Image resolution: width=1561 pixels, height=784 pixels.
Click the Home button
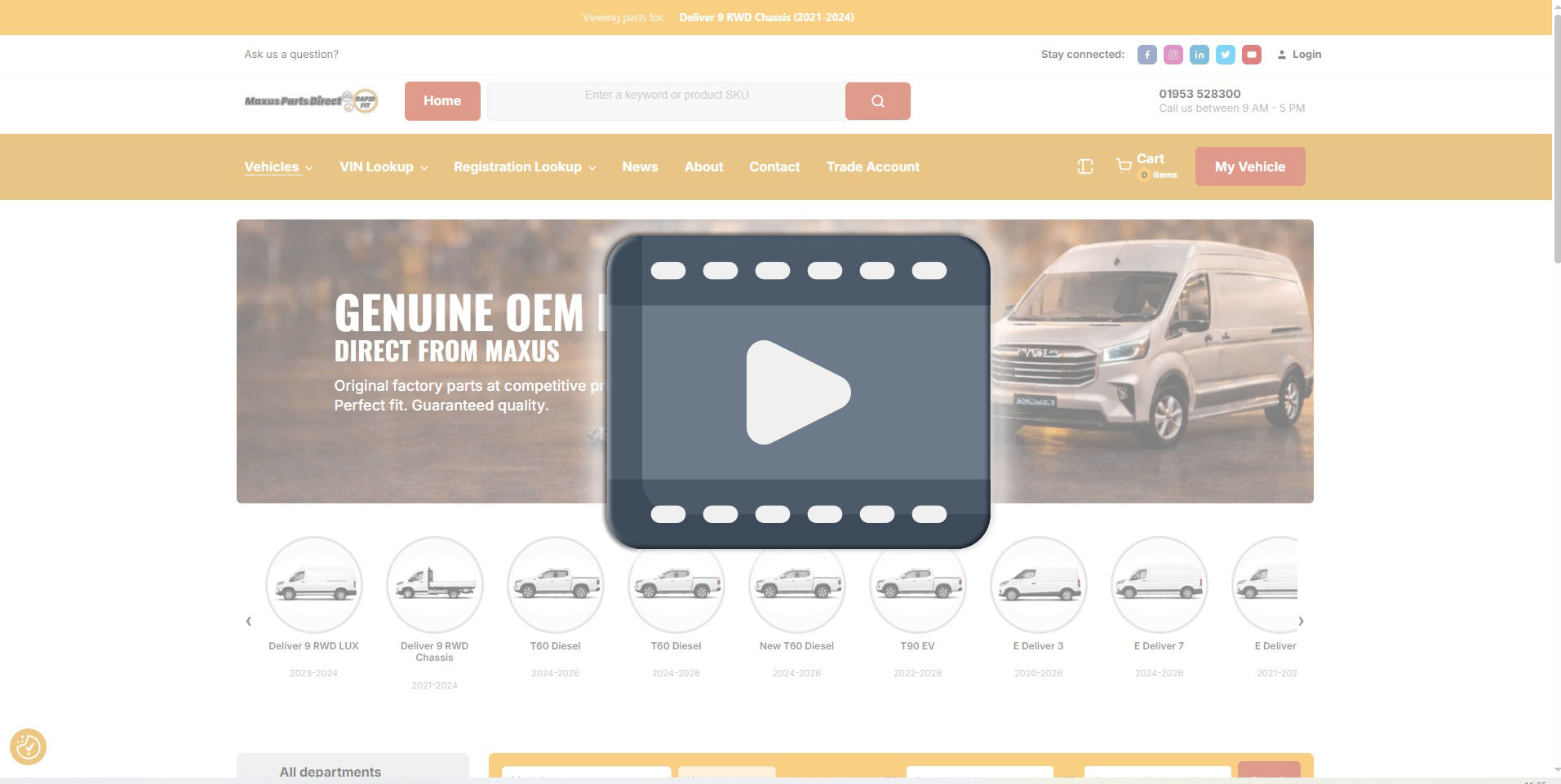point(442,101)
